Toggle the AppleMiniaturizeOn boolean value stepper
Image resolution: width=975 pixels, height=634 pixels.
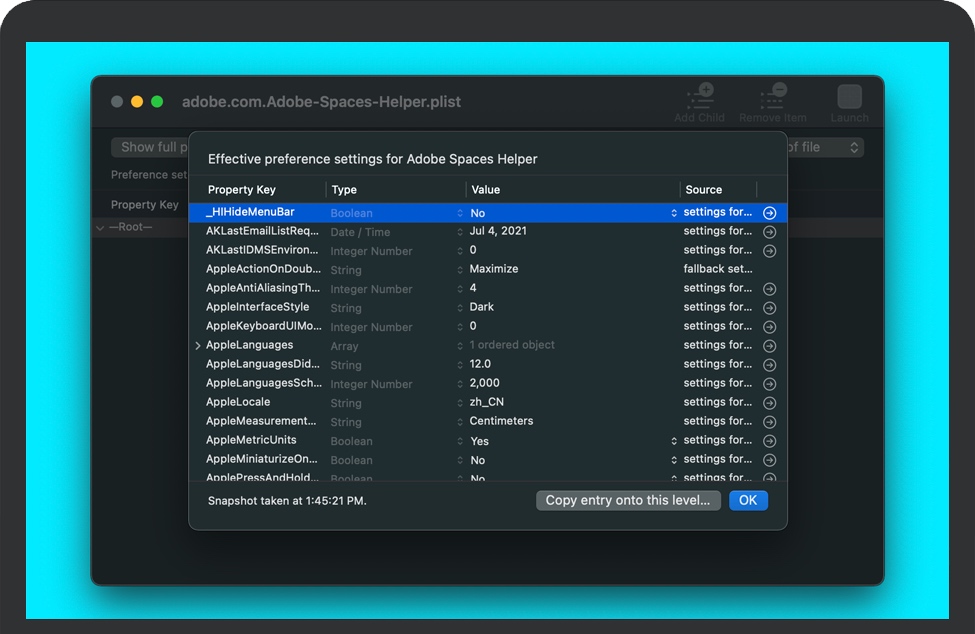click(x=674, y=460)
